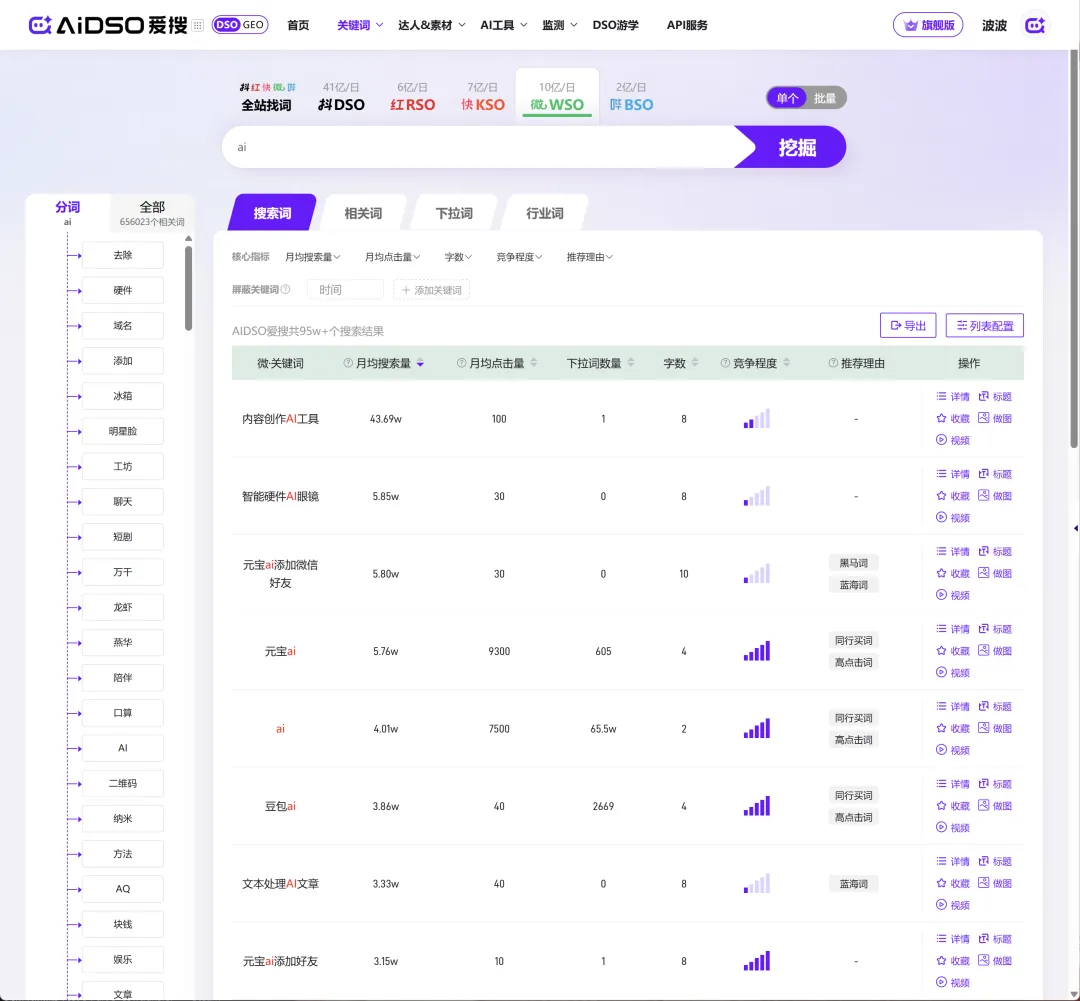
Task: Click video icon for 智能硬件AI眼镜 row
Action: point(941,517)
